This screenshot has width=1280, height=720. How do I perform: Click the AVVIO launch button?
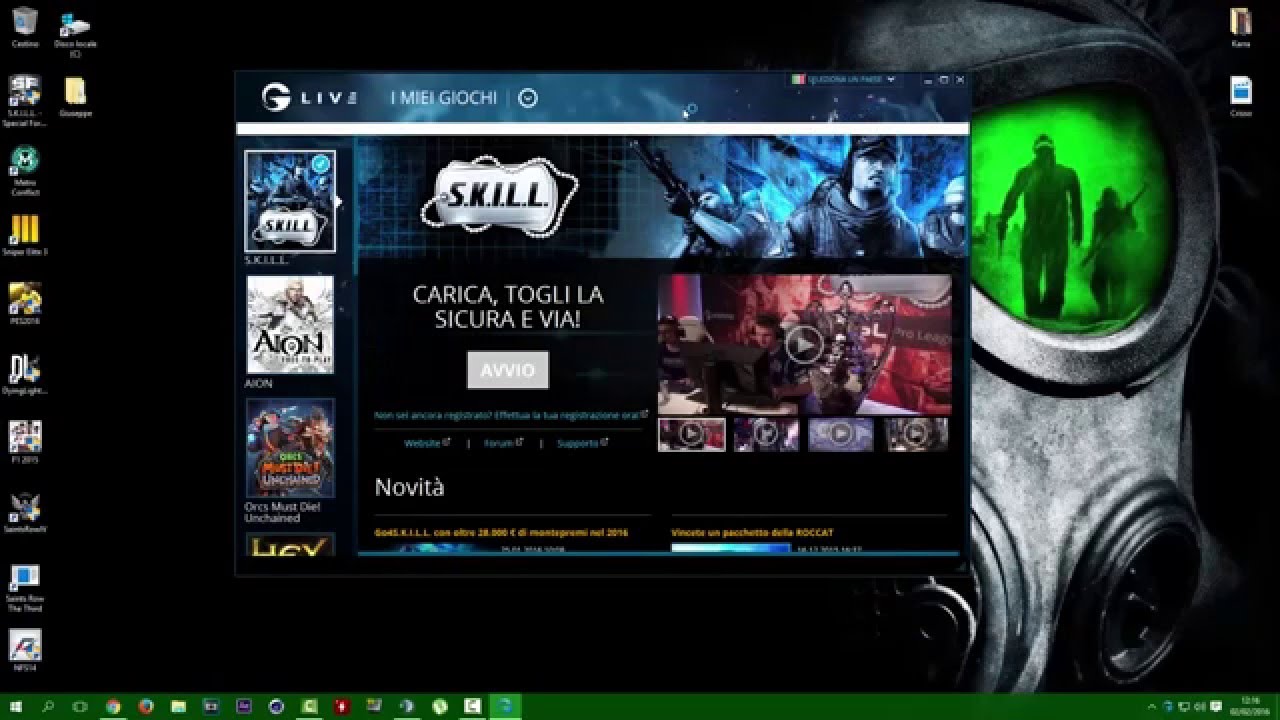click(508, 370)
